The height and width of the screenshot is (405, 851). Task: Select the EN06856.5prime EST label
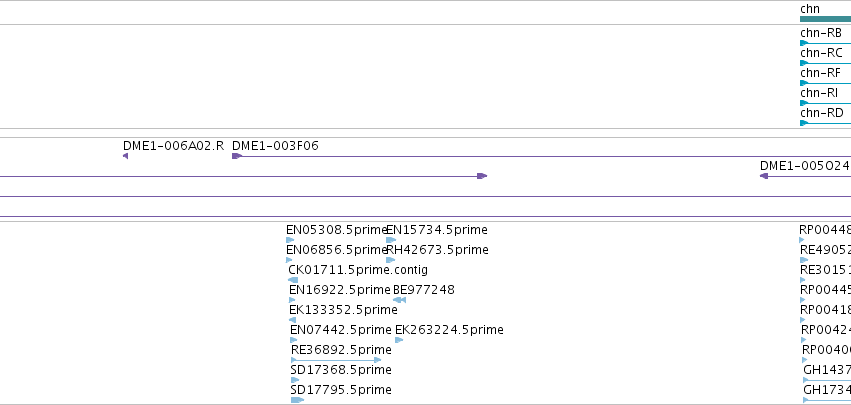click(x=336, y=250)
